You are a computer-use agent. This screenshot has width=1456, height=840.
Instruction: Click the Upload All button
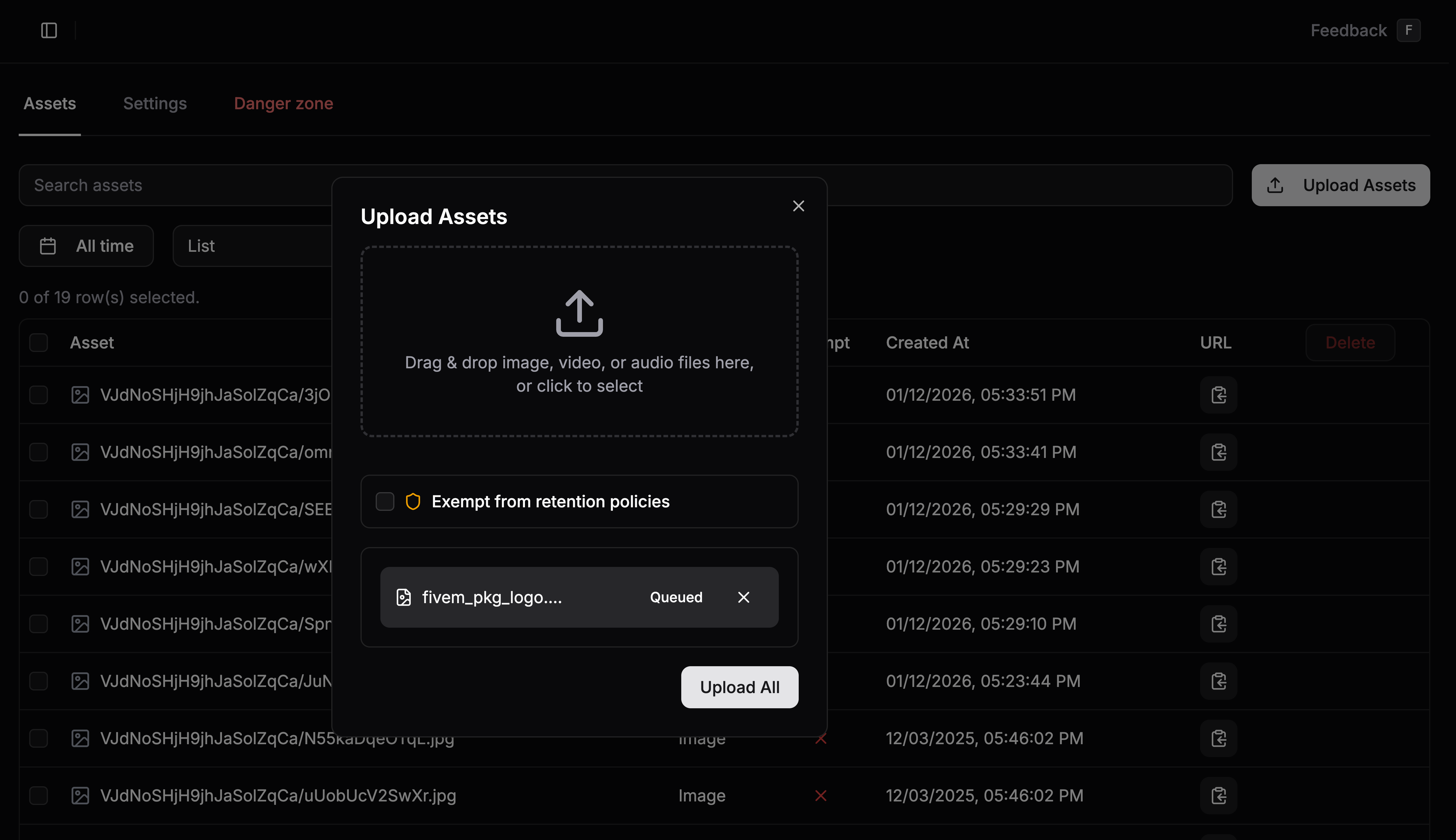[739, 687]
